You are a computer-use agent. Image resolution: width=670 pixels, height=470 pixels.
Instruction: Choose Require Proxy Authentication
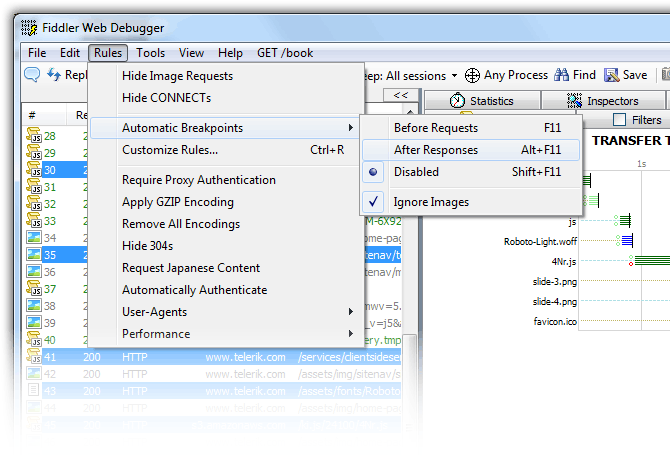click(226, 180)
